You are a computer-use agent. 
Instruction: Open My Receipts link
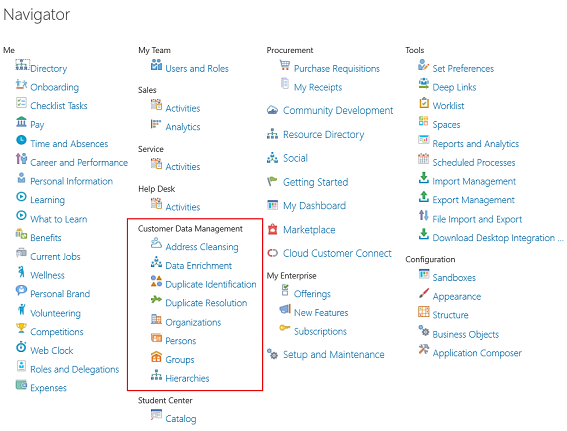tap(318, 87)
